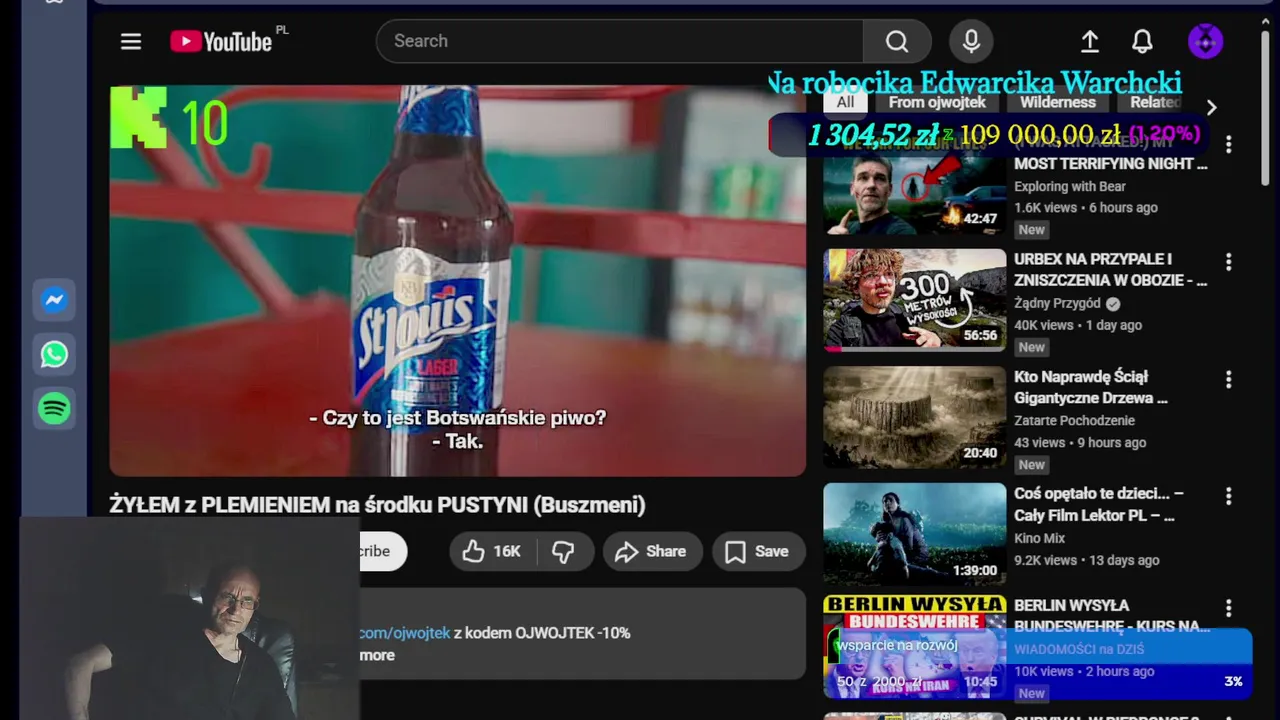1280x720 pixels.
Task: Open Spotify in the sidebar
Action: point(54,408)
